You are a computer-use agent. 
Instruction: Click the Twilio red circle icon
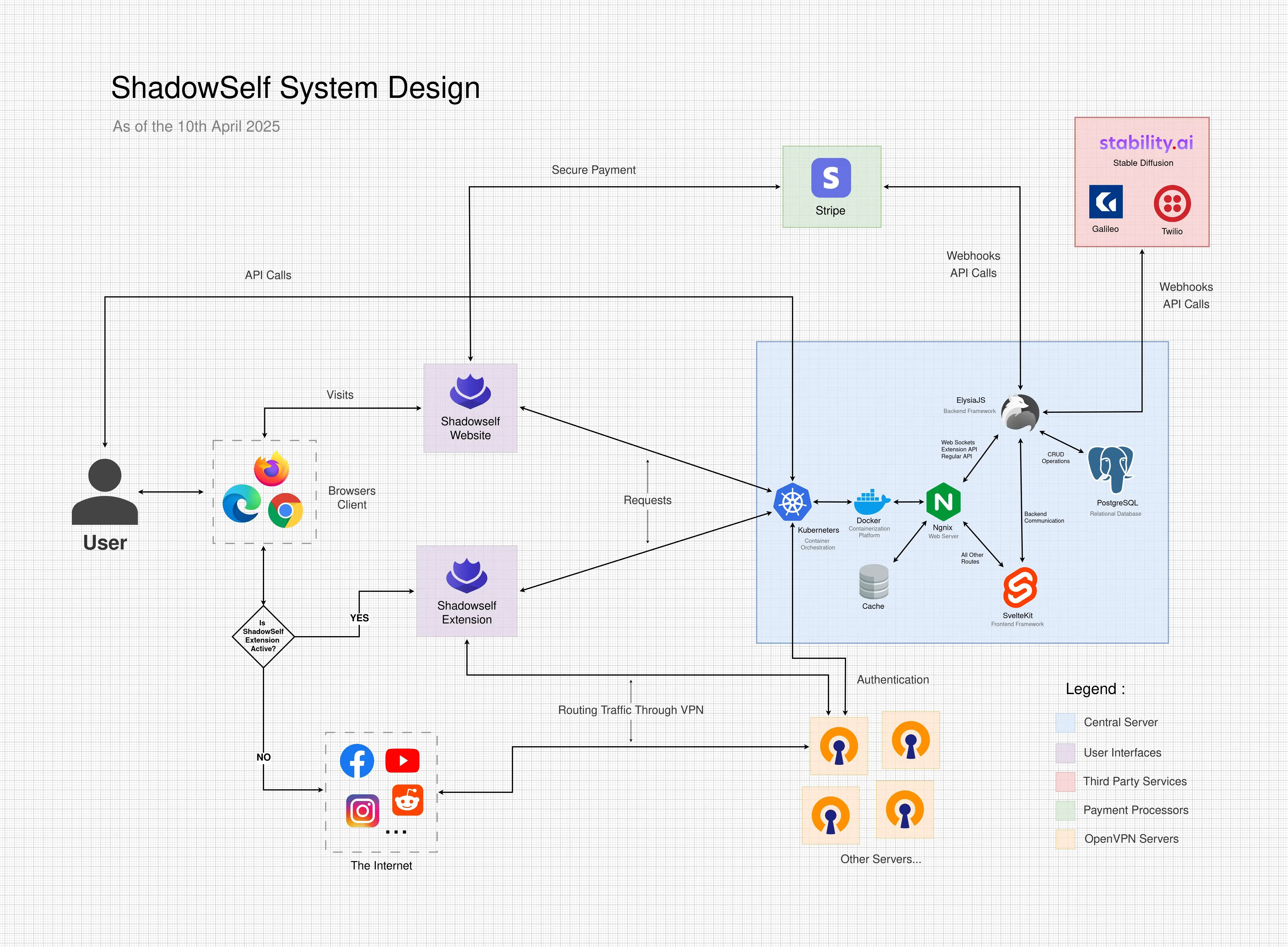(x=1172, y=203)
